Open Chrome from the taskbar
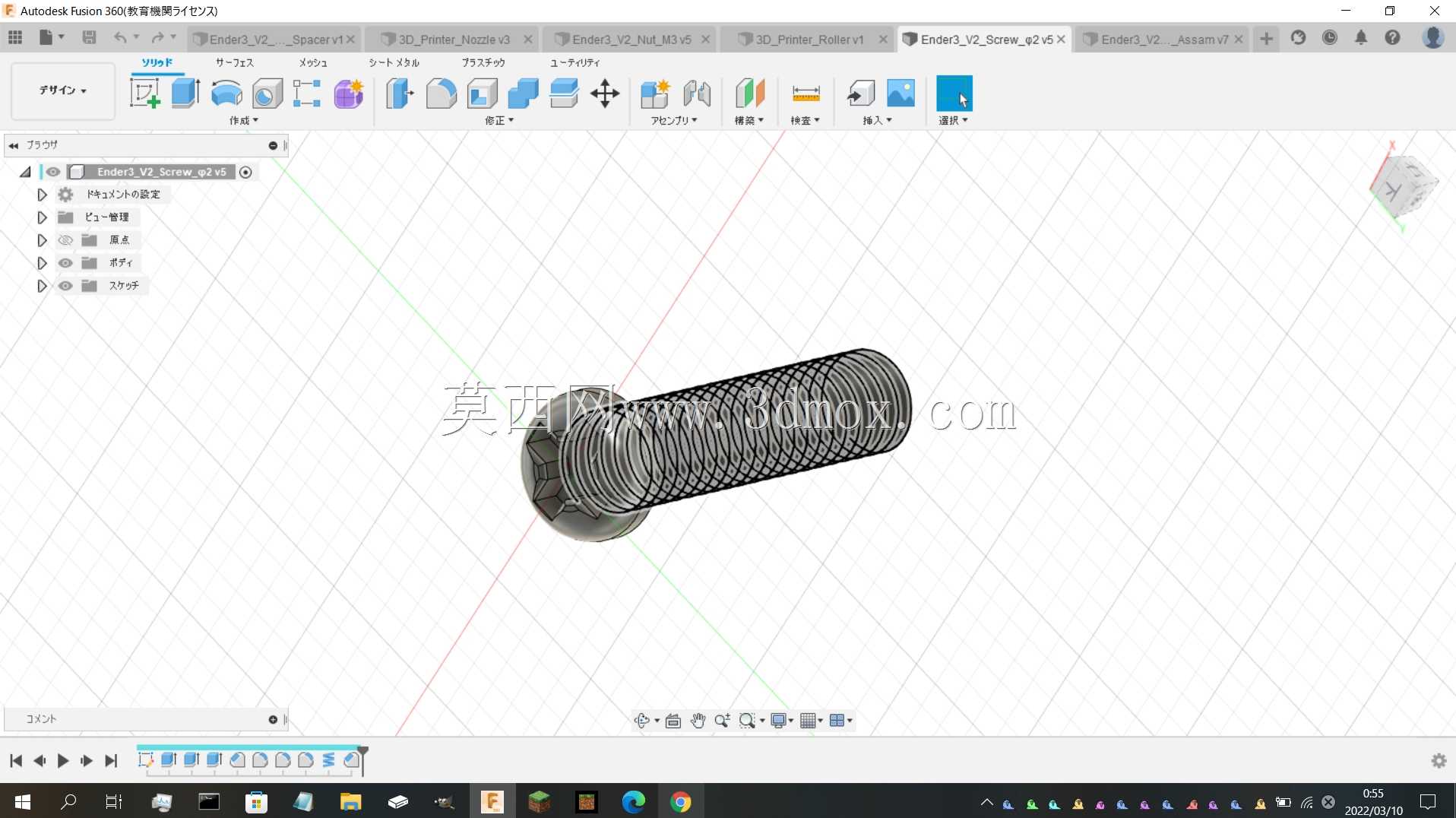The width and height of the screenshot is (1456, 818). 681,802
